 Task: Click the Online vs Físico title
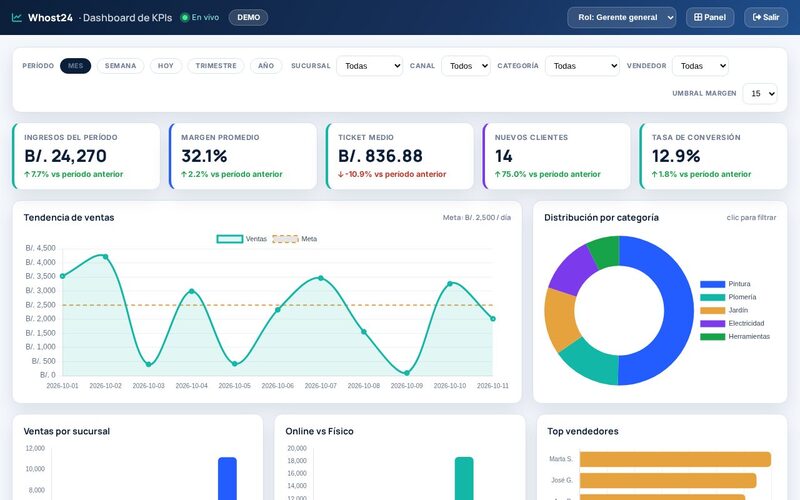[319, 431]
